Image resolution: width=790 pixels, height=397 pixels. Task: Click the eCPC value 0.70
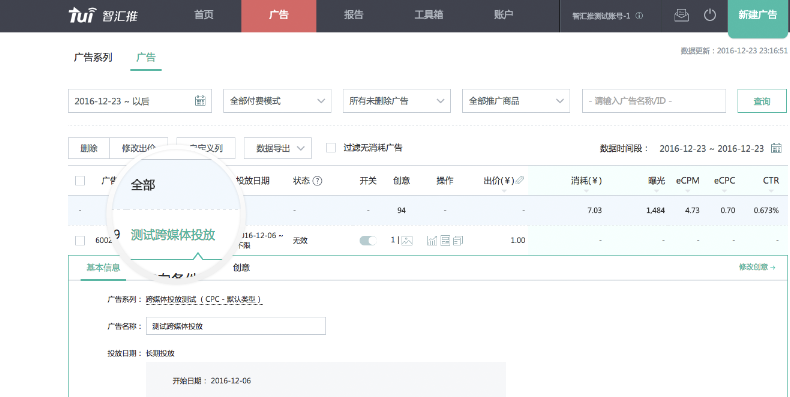coord(728,210)
